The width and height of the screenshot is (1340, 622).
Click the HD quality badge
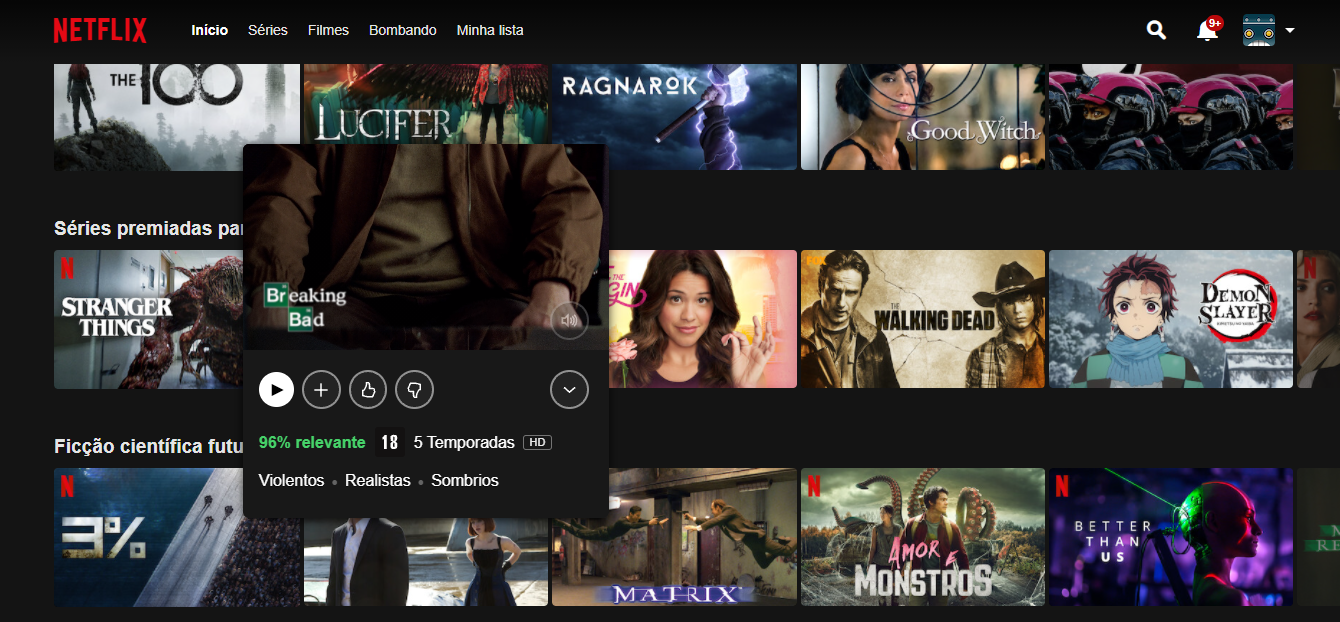click(537, 442)
